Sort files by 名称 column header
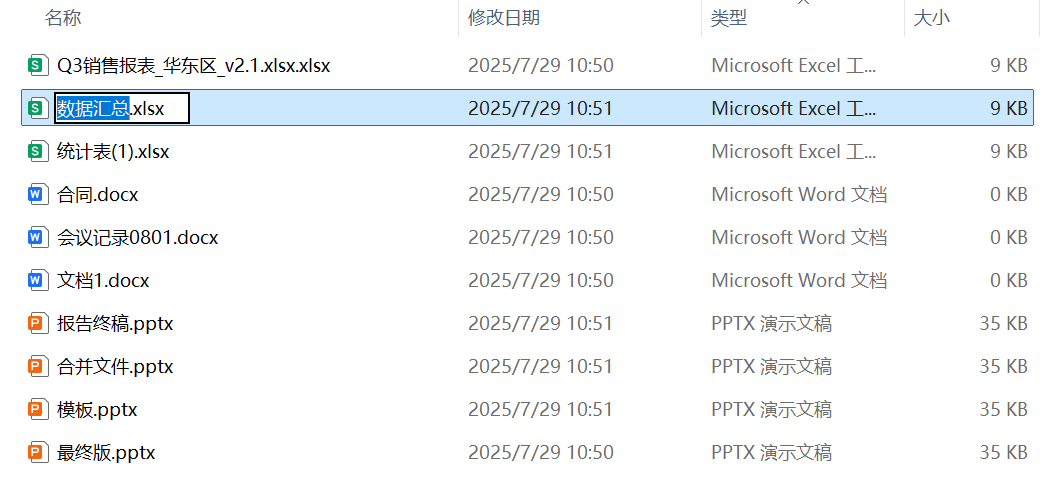The image size is (1055, 481). (x=63, y=18)
